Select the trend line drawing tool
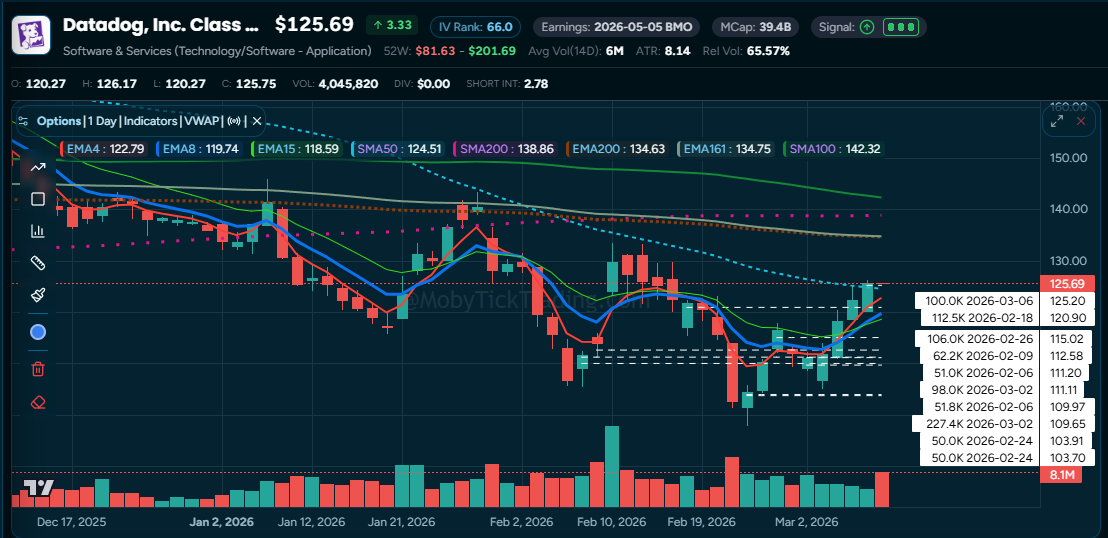The width and height of the screenshot is (1108, 538). 38,167
